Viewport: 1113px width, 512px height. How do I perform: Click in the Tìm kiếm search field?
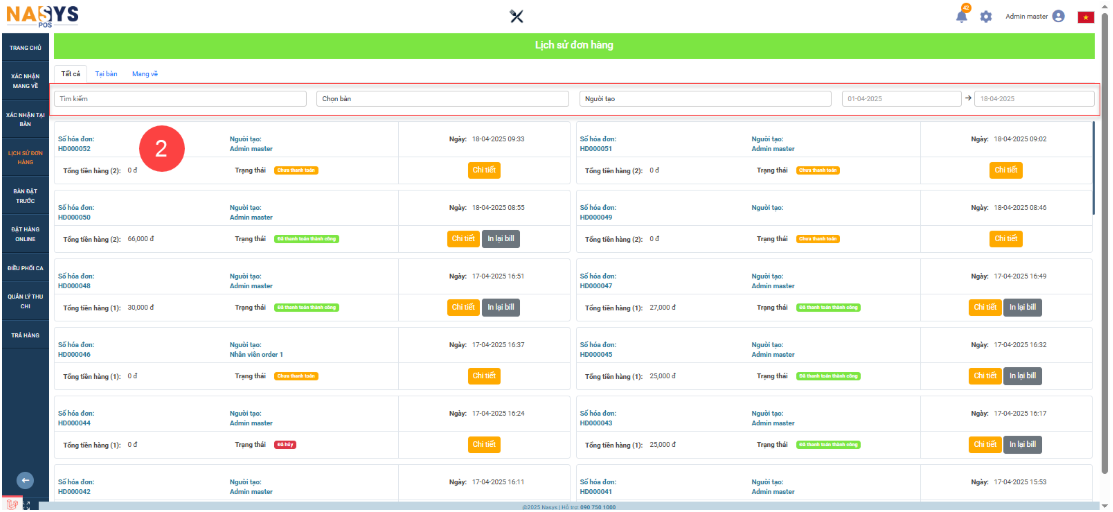click(182, 99)
